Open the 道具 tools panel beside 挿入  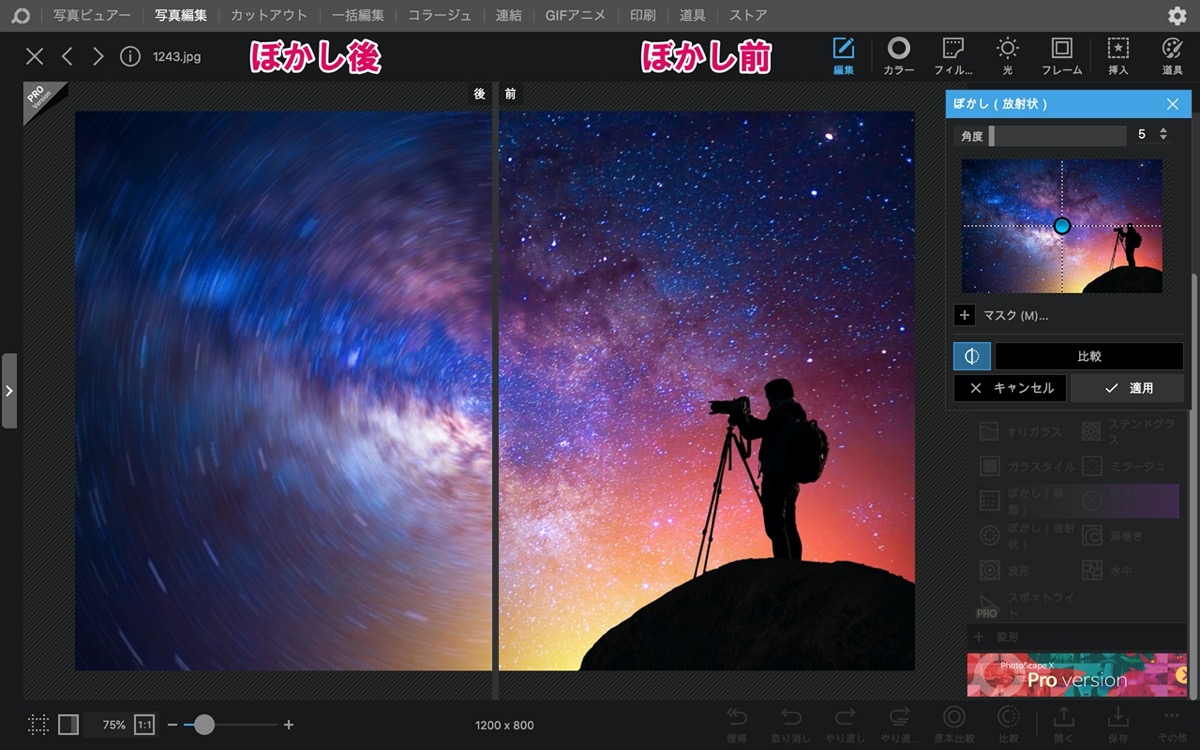pyautogui.click(x=1172, y=56)
